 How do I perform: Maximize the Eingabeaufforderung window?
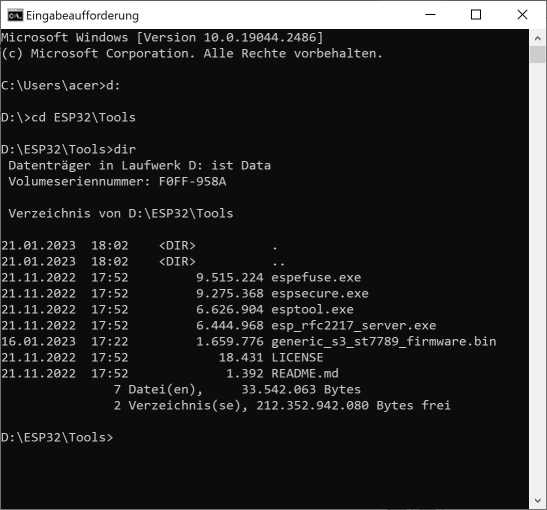476,15
